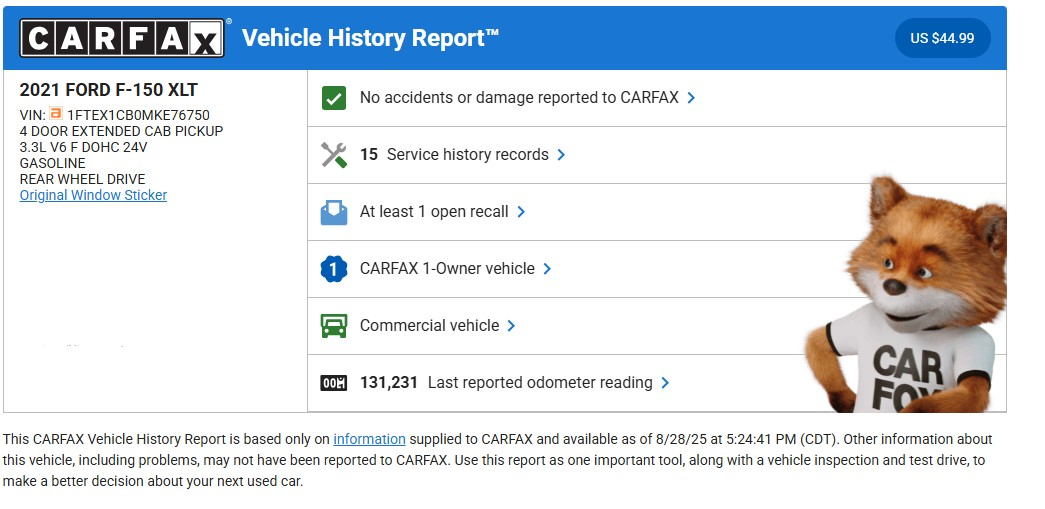The width and height of the screenshot is (1045, 509).
Task: Expand the open recall chevron
Action: [521, 212]
